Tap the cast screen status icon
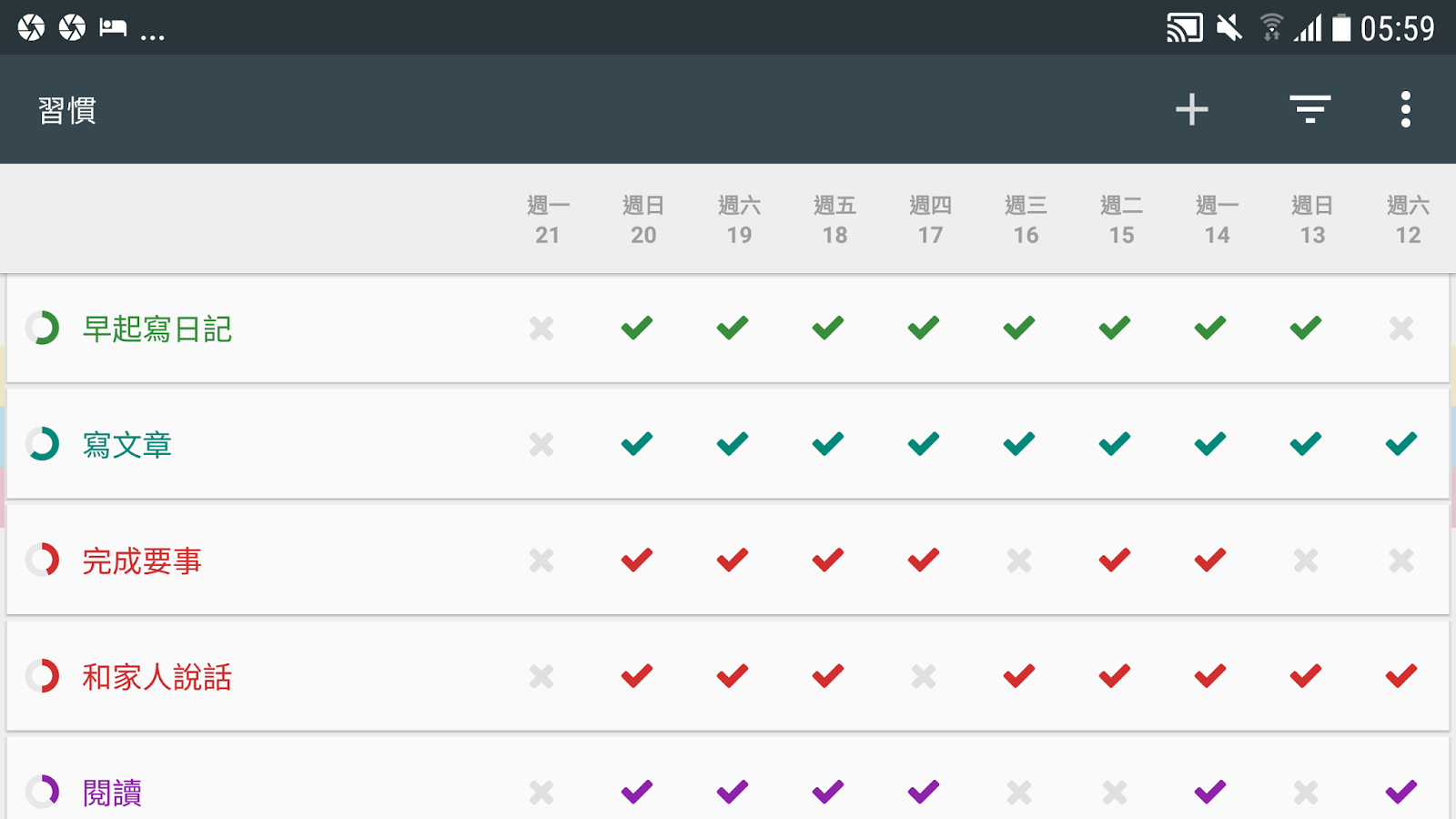Viewport: 1456px width, 819px height. pos(1185,28)
